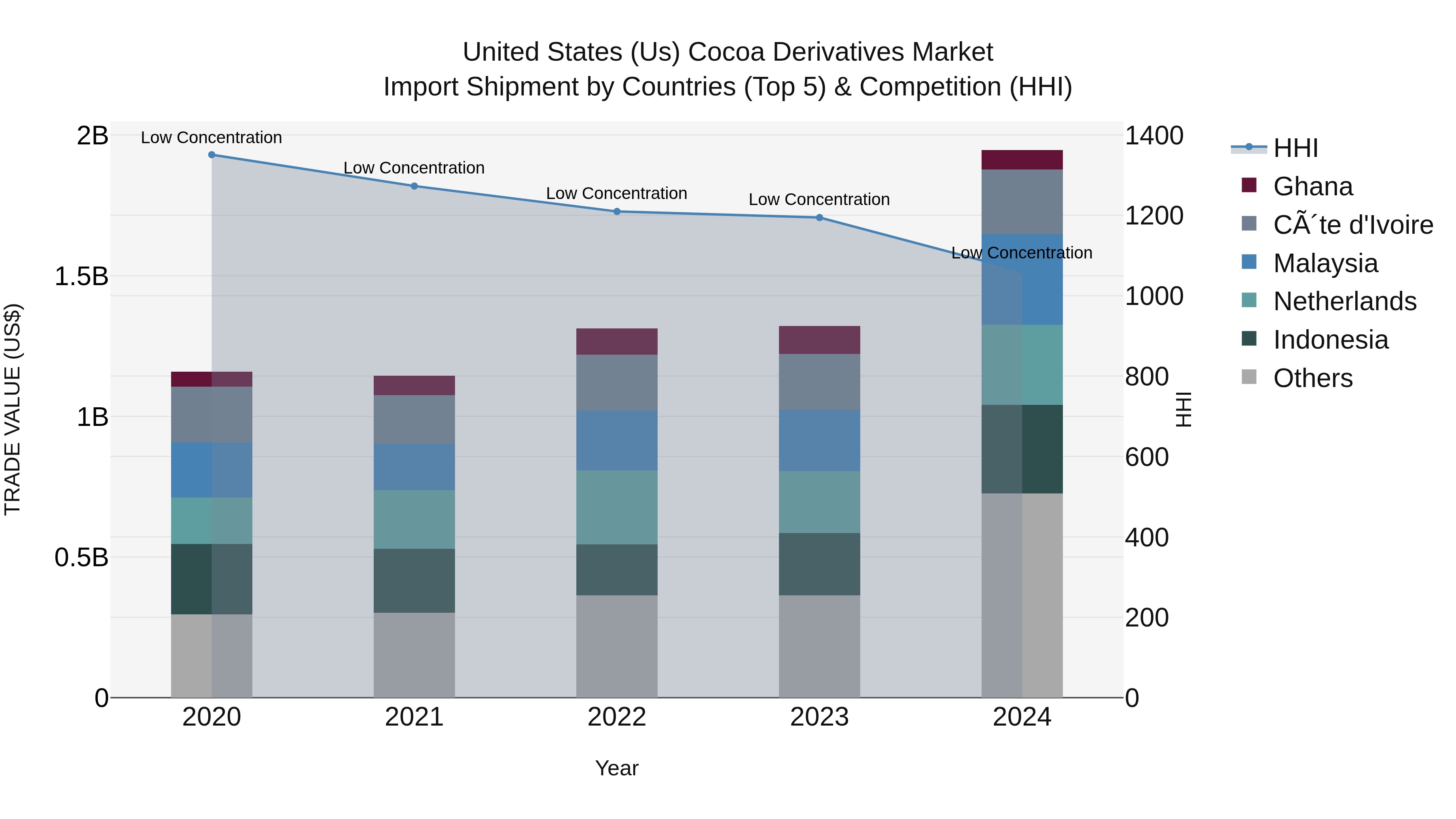
Task: Click the TRADE VALUE (US$) axis title
Action: pos(13,410)
